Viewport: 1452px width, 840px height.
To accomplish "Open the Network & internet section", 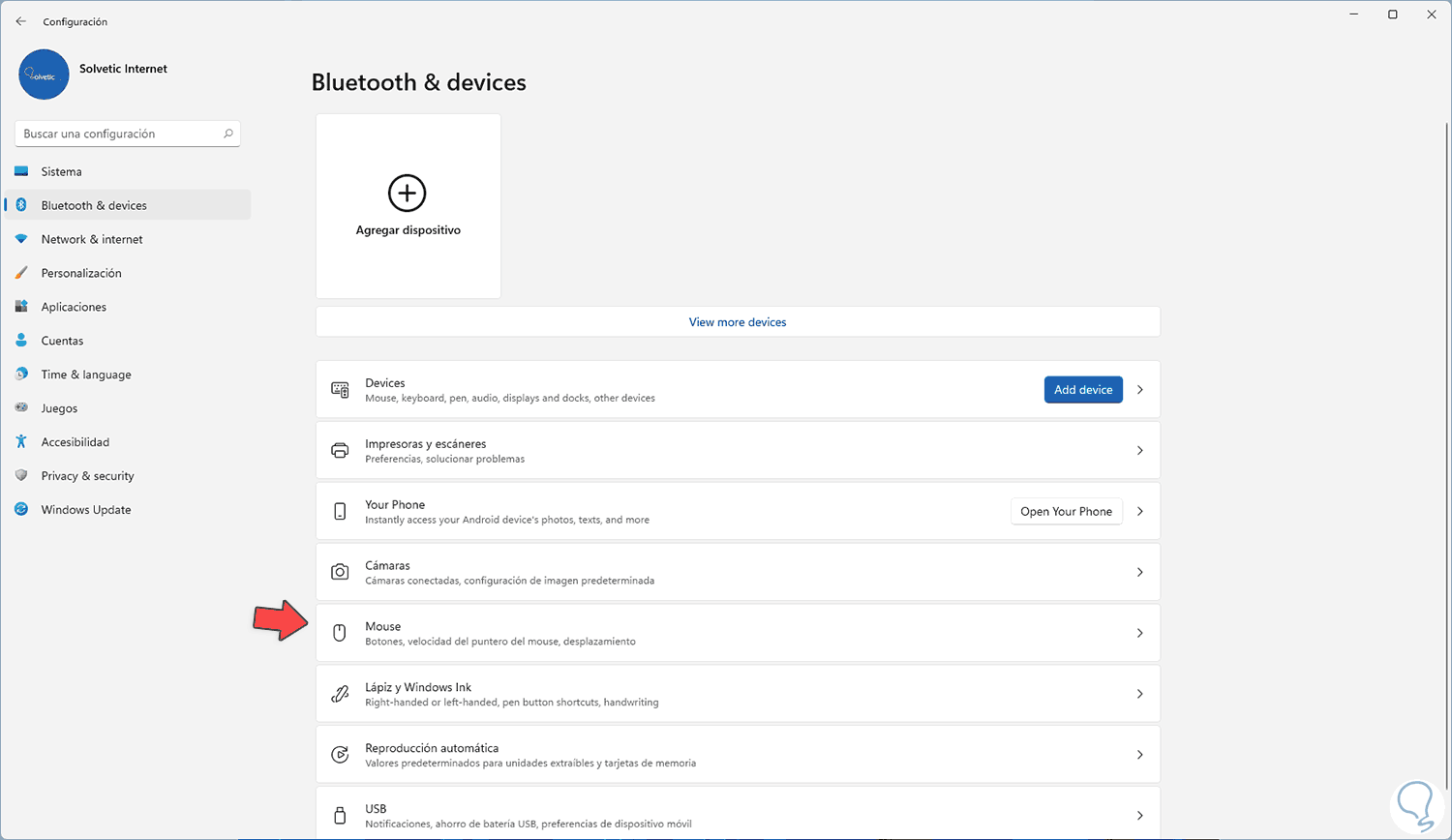I will click(92, 239).
